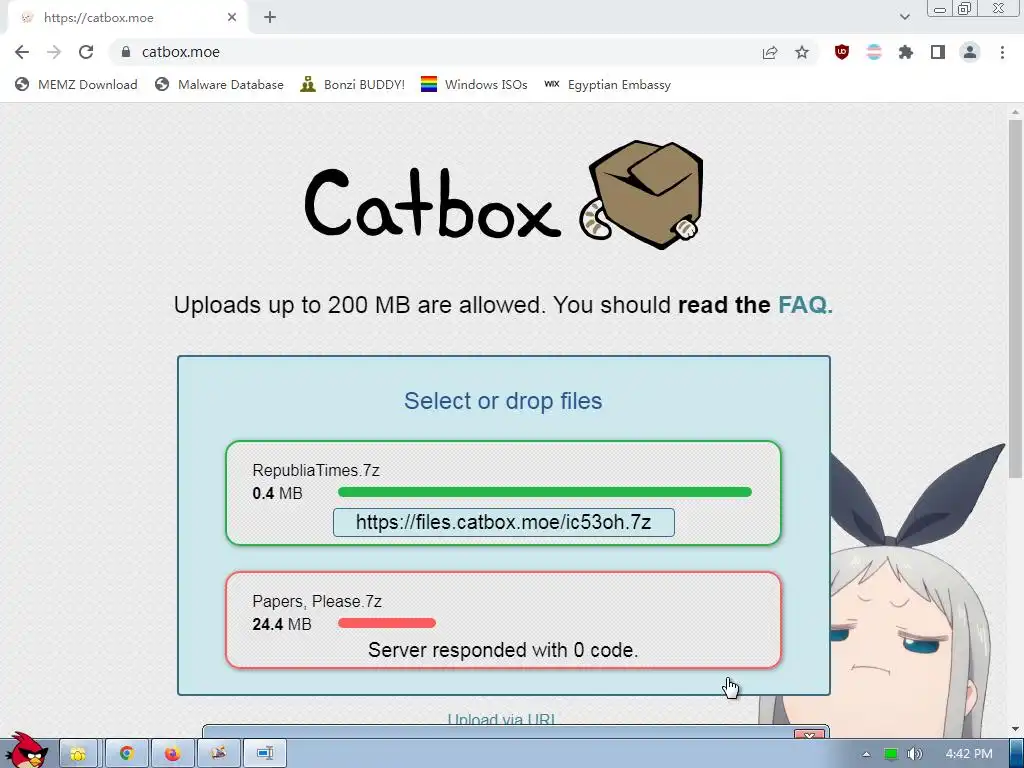Share this page using the share icon
Image resolution: width=1024 pixels, height=768 pixels.
pyautogui.click(x=770, y=52)
